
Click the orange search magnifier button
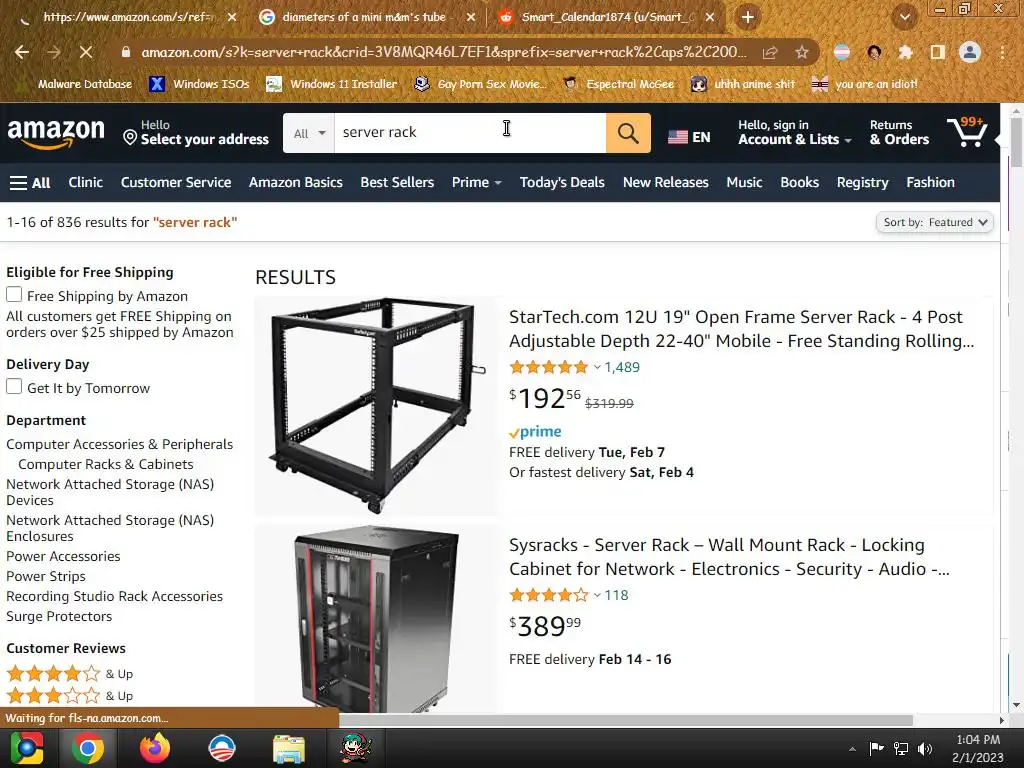point(628,133)
